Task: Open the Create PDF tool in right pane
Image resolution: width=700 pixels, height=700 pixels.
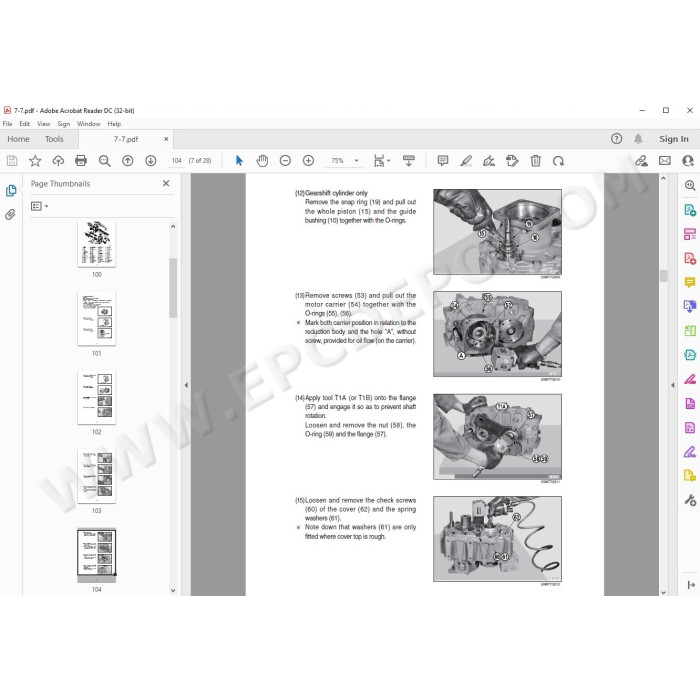Action: 690,258
